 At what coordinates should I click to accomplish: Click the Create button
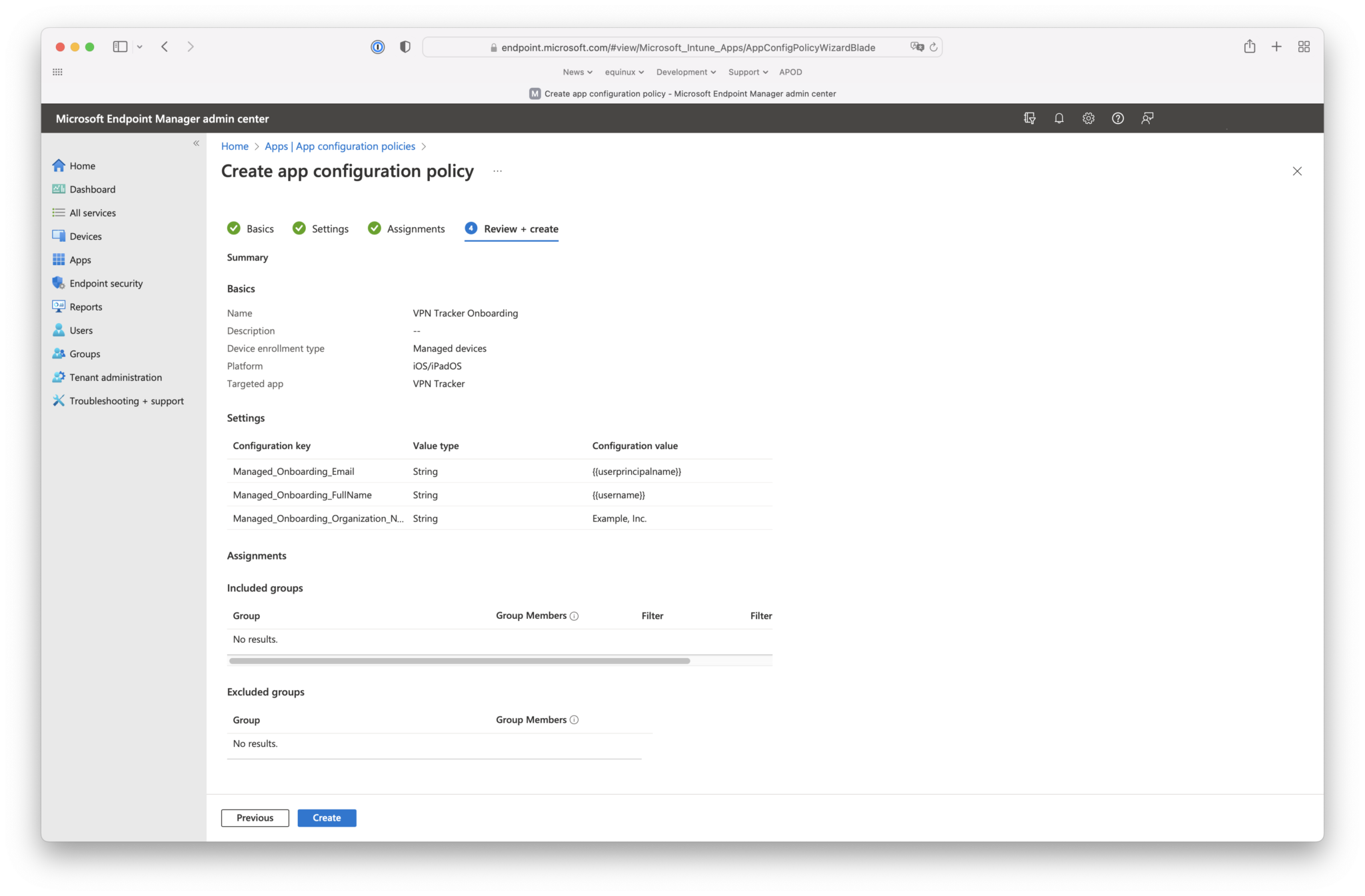click(x=327, y=817)
